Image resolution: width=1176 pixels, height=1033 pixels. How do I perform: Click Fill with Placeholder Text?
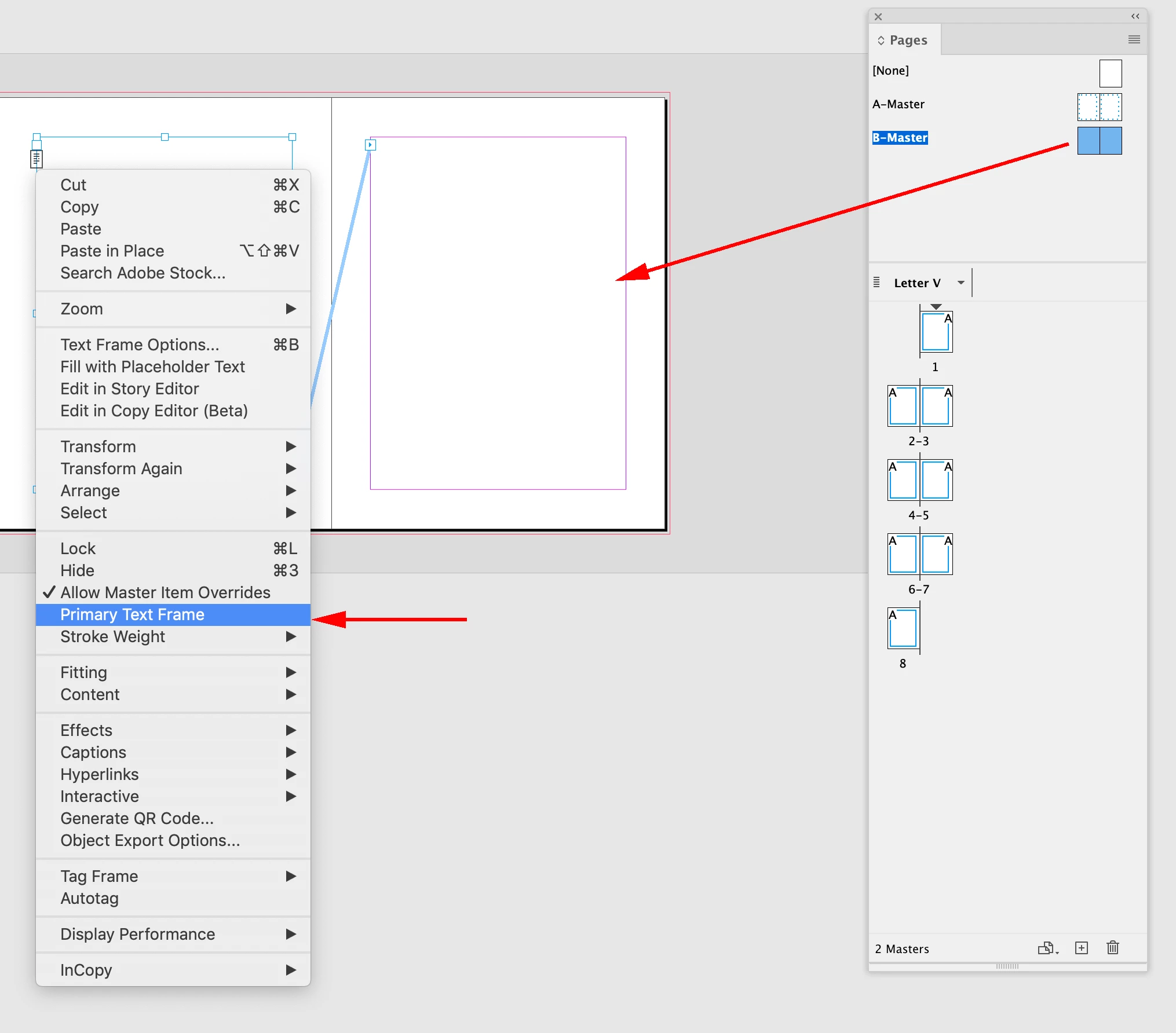pos(152,367)
